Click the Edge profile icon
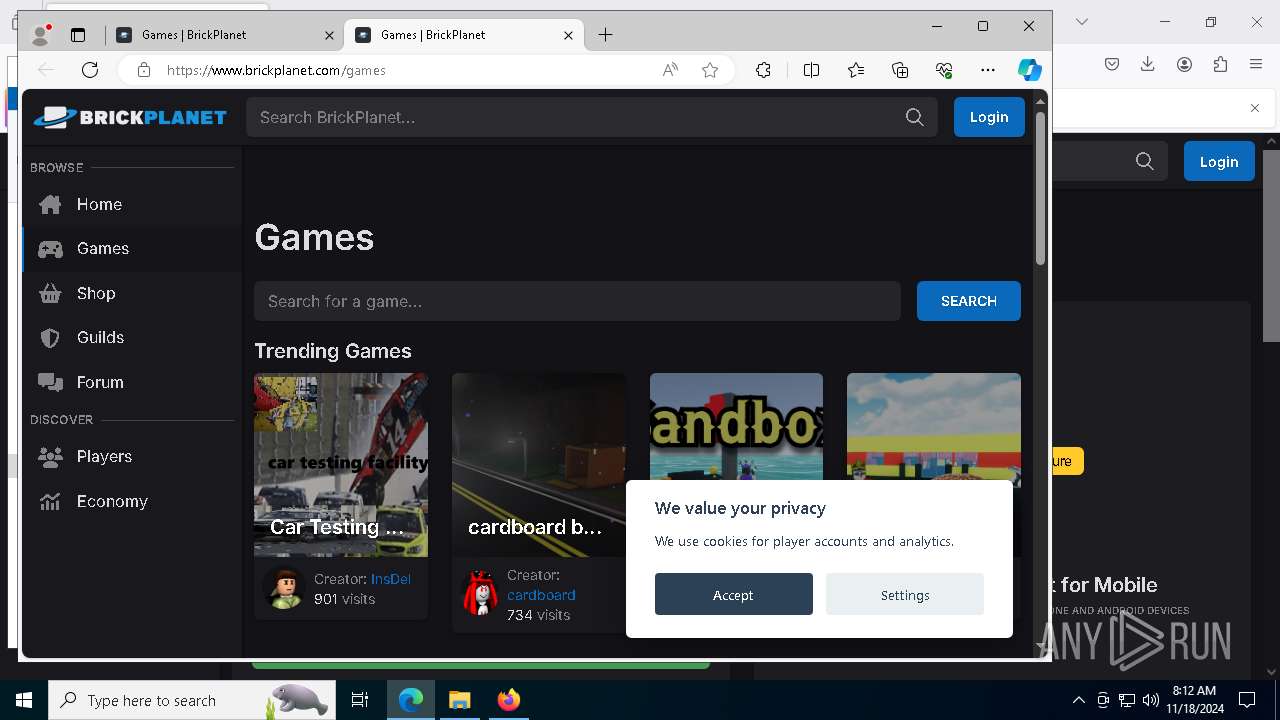This screenshot has height=720, width=1280. [x=41, y=35]
